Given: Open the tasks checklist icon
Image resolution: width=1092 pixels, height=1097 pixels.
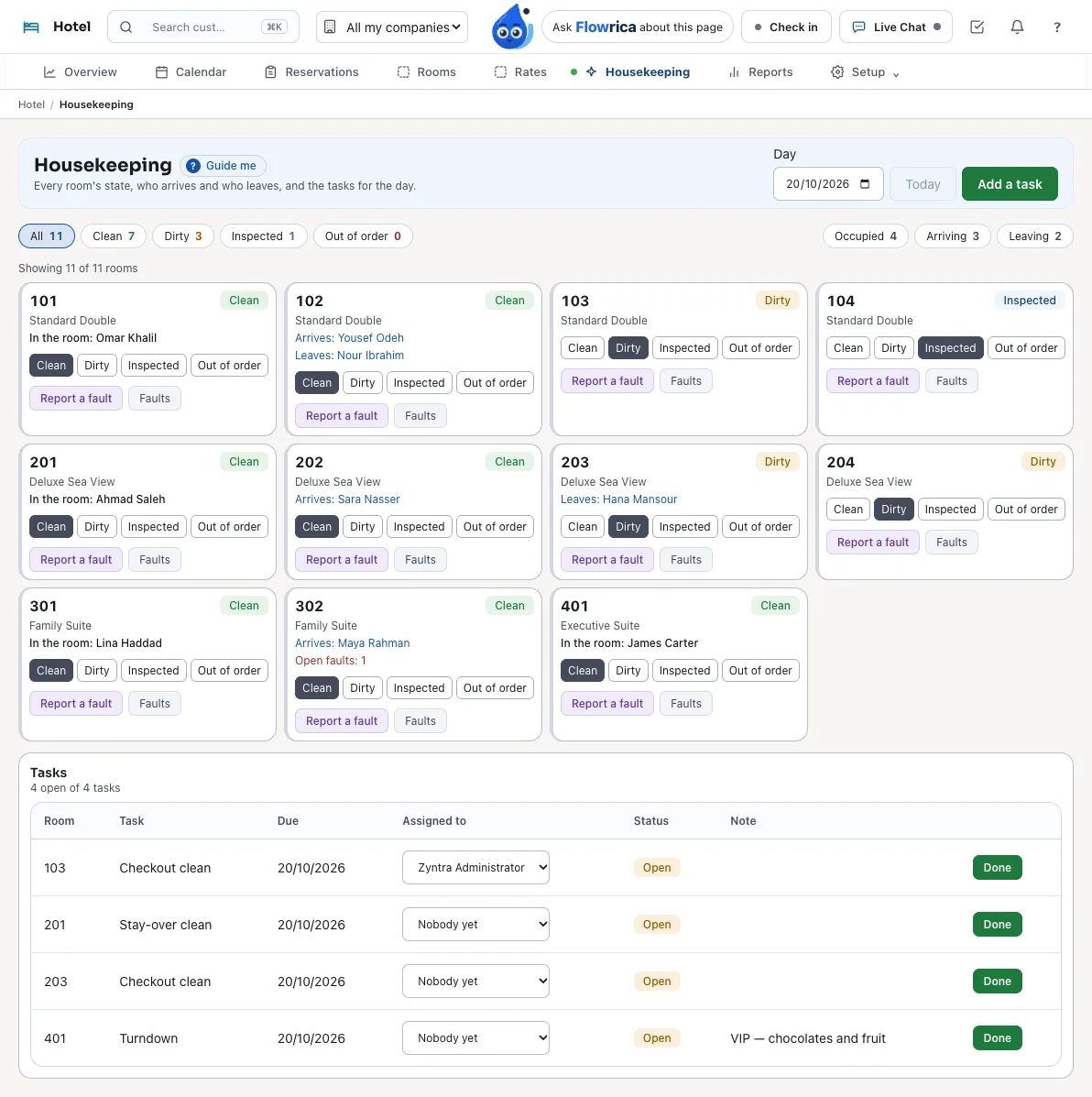Looking at the screenshot, I should click(x=977, y=27).
